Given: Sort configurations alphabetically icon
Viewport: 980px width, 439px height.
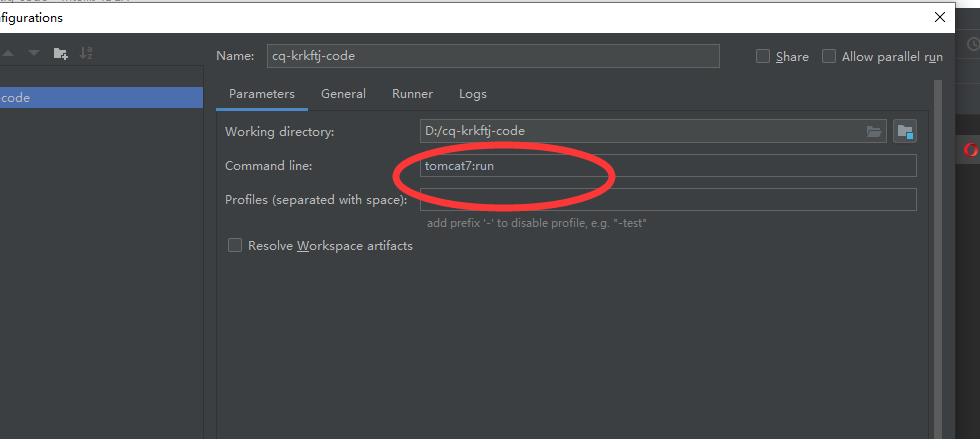Looking at the screenshot, I should [86, 53].
